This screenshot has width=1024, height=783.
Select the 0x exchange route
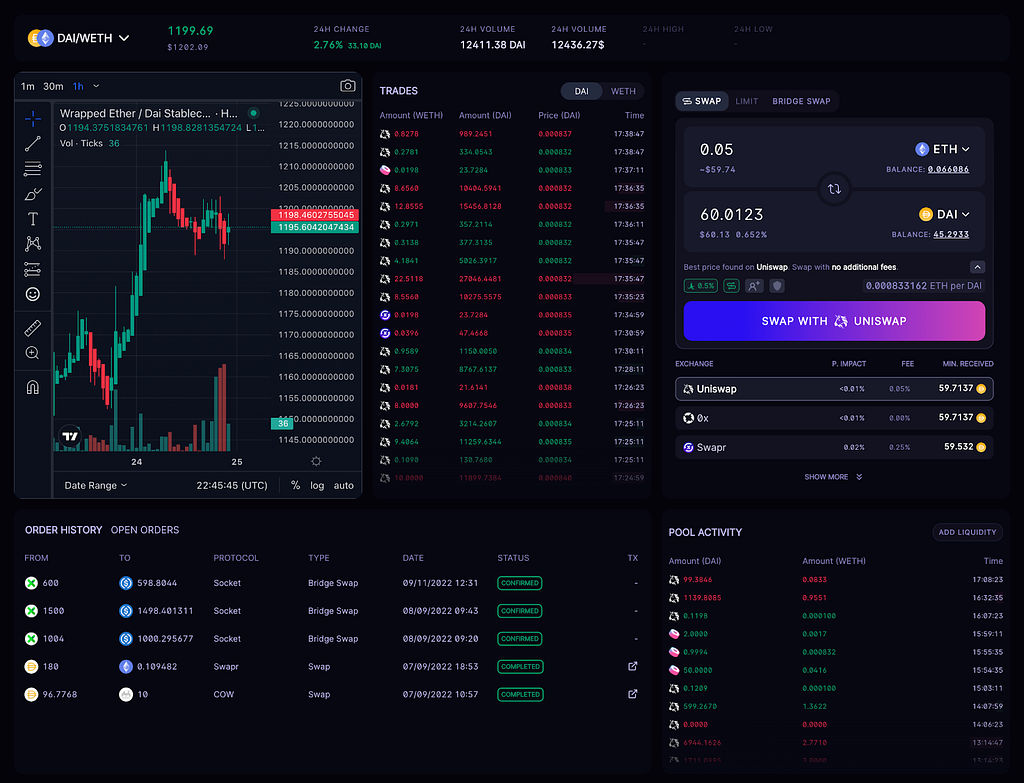834,418
